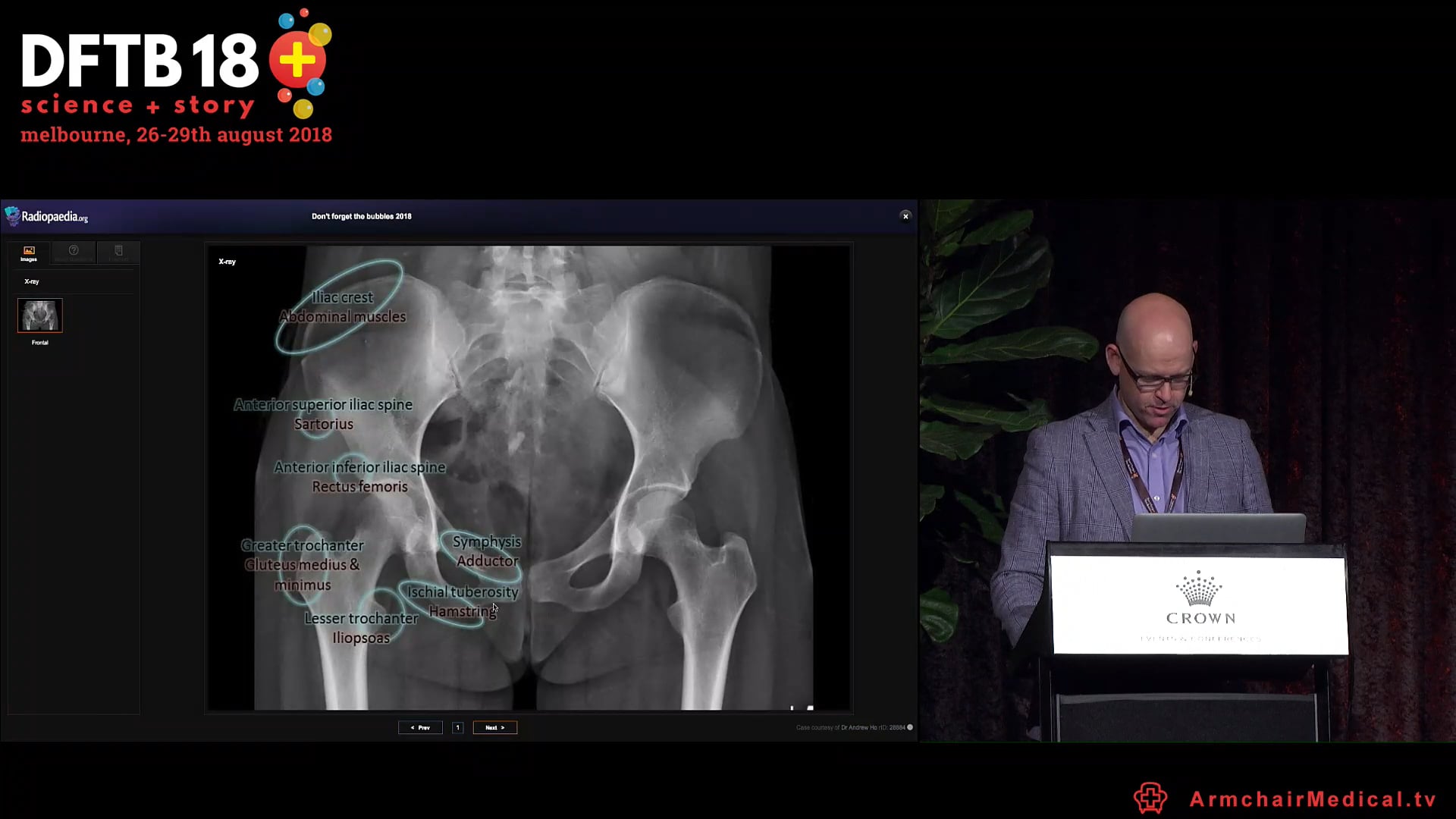Close the case viewer with the X icon

[x=905, y=216]
